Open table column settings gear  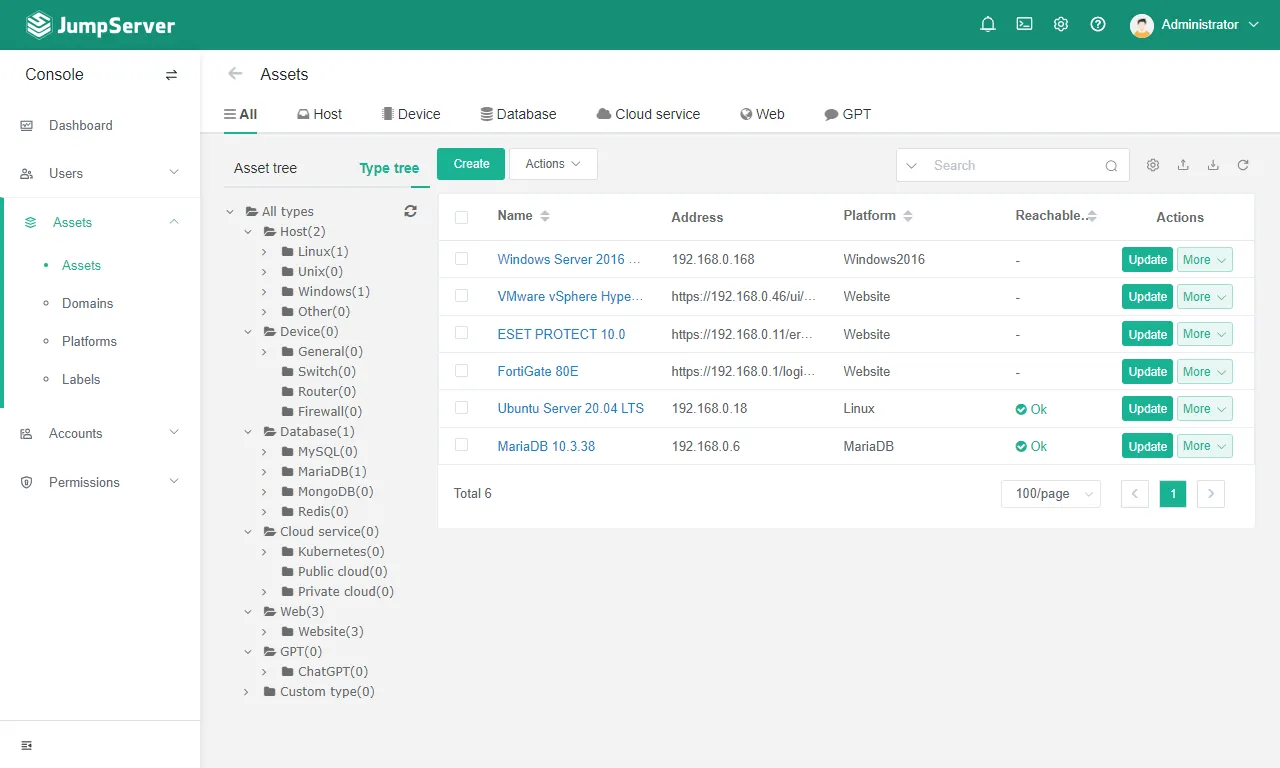coord(1153,165)
